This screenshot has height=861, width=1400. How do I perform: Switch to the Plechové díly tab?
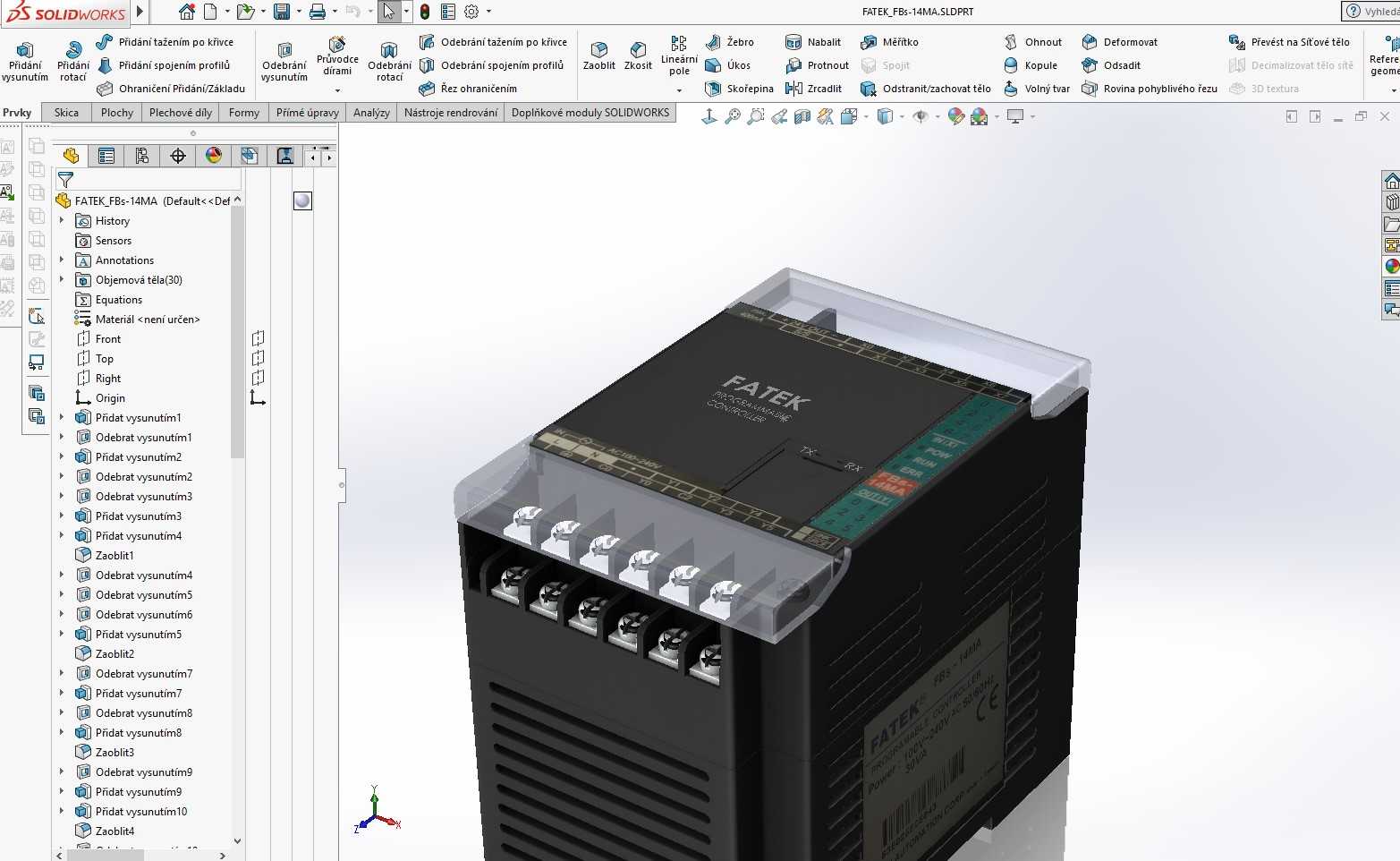[x=181, y=113]
